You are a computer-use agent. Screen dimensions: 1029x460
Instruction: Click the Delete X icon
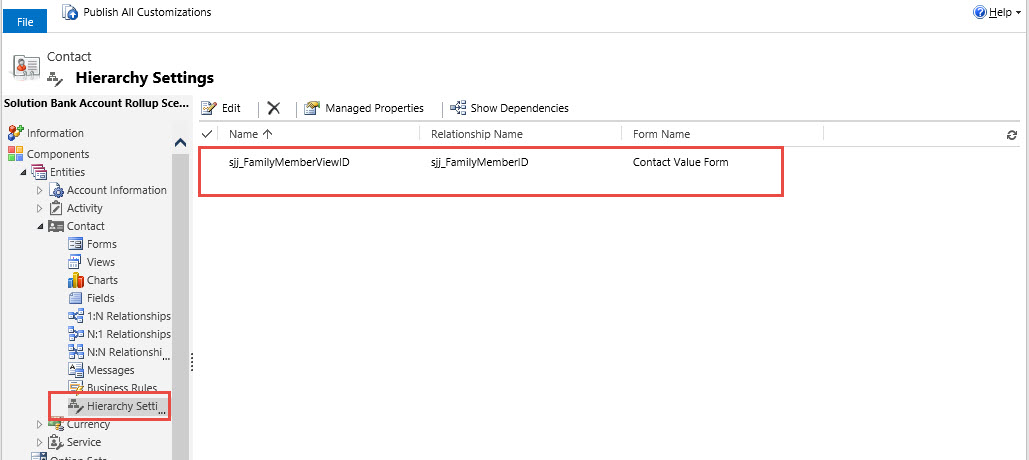(274, 108)
